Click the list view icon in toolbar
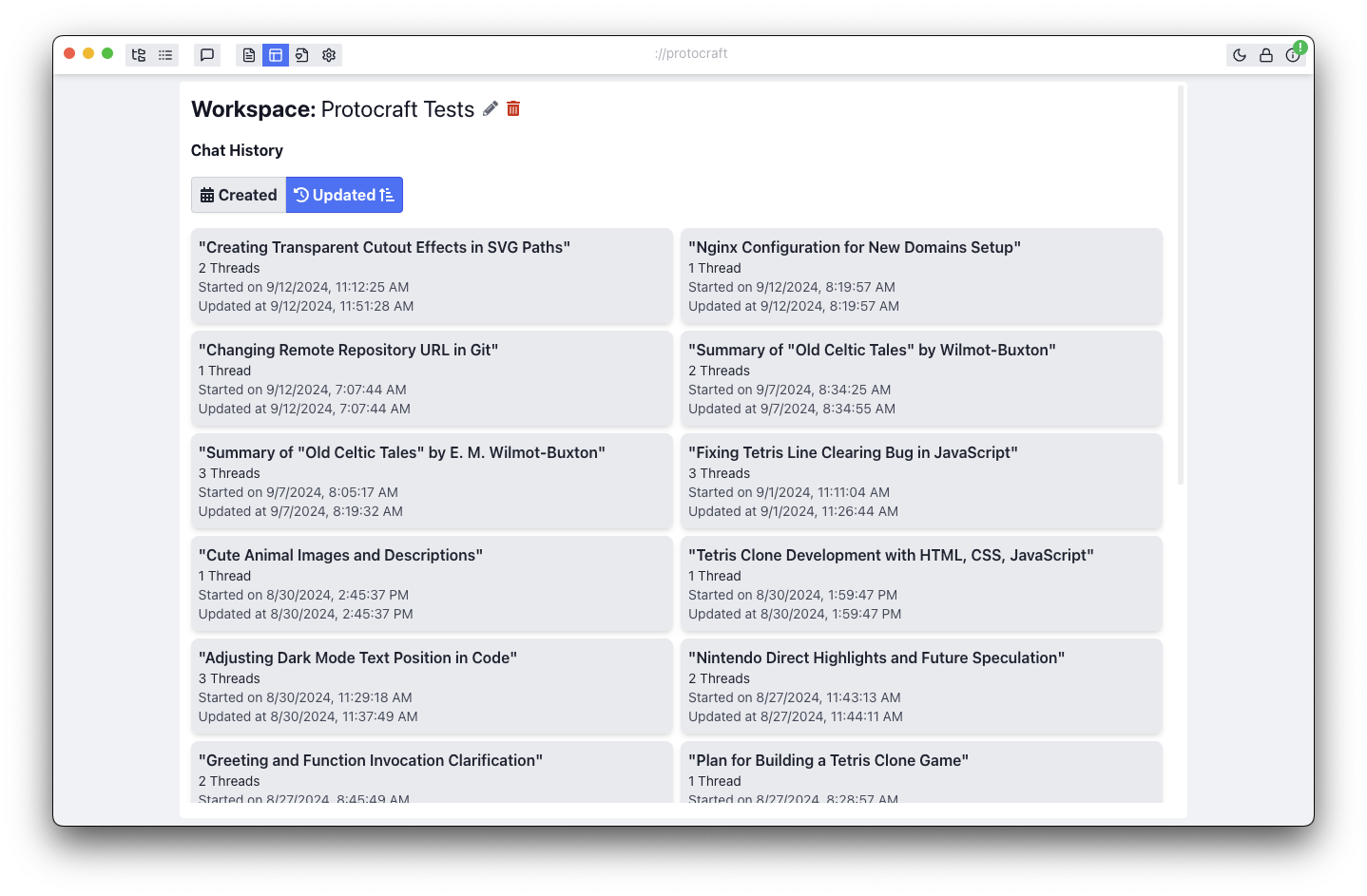 tap(165, 55)
